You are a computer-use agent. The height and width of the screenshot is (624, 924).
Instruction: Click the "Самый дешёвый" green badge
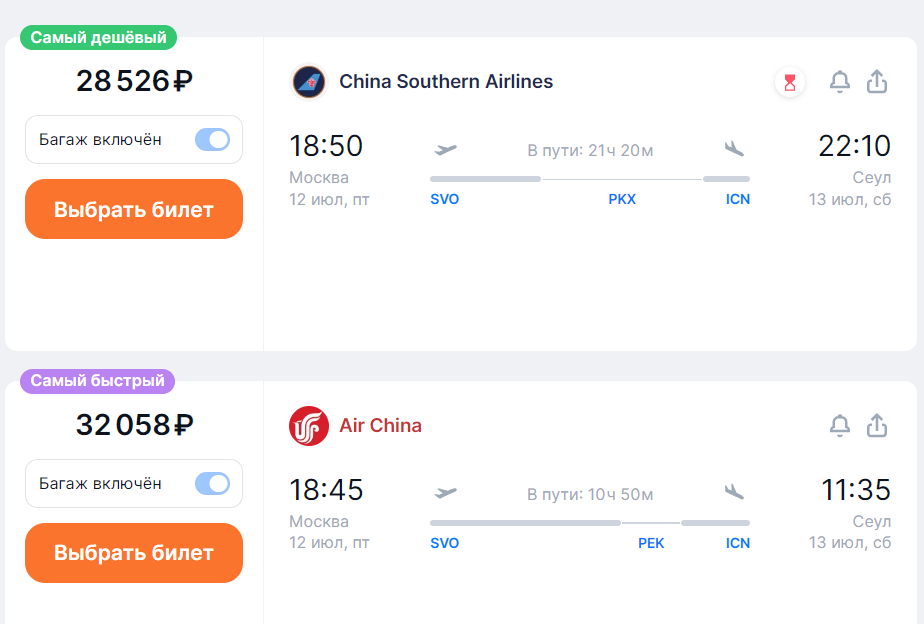coord(99,38)
